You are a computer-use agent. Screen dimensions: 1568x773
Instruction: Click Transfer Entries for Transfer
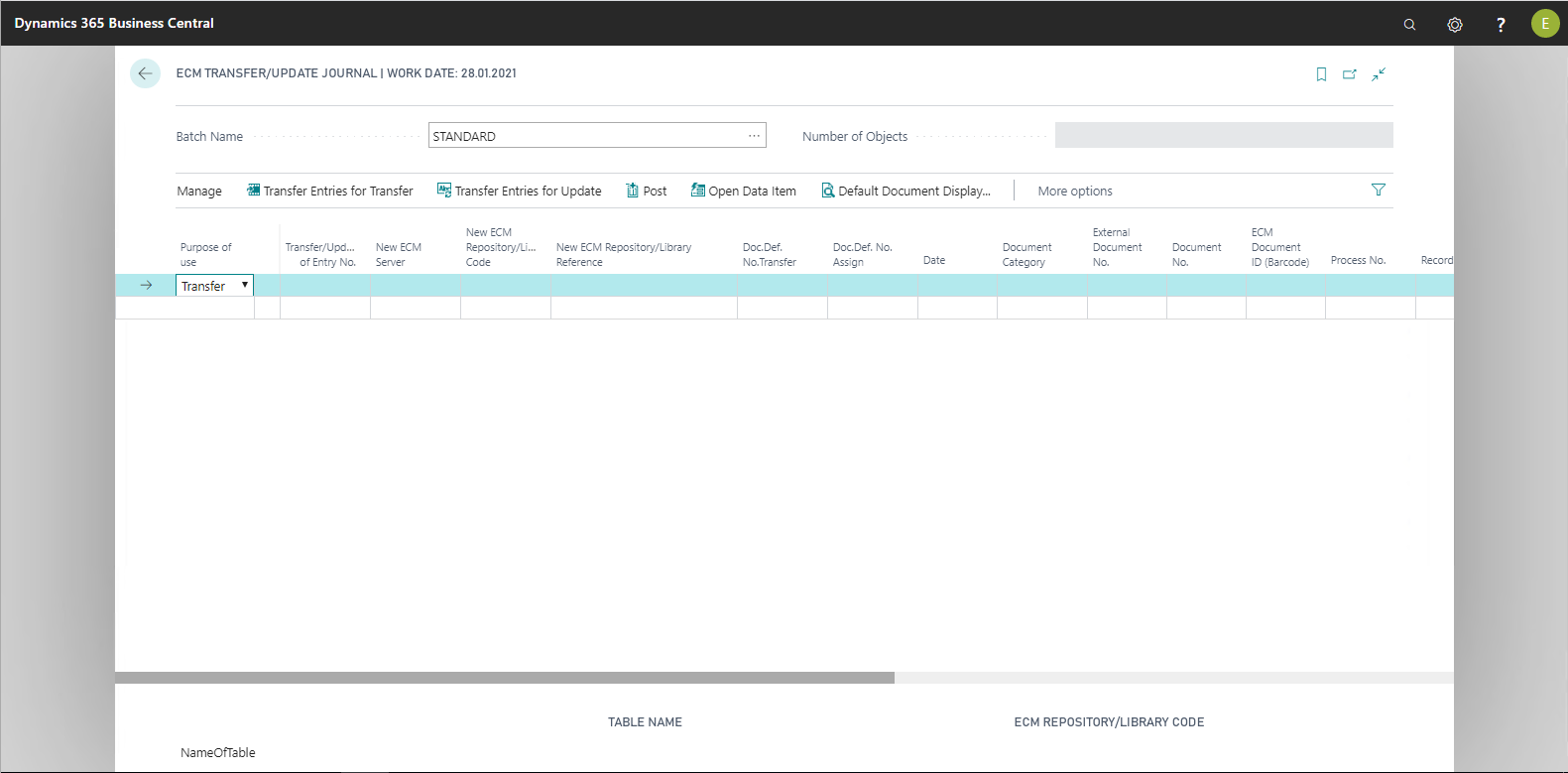330,192
